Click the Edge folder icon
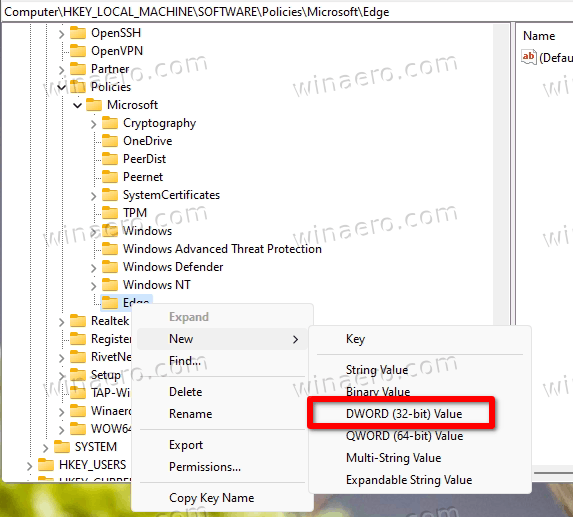 pos(110,302)
